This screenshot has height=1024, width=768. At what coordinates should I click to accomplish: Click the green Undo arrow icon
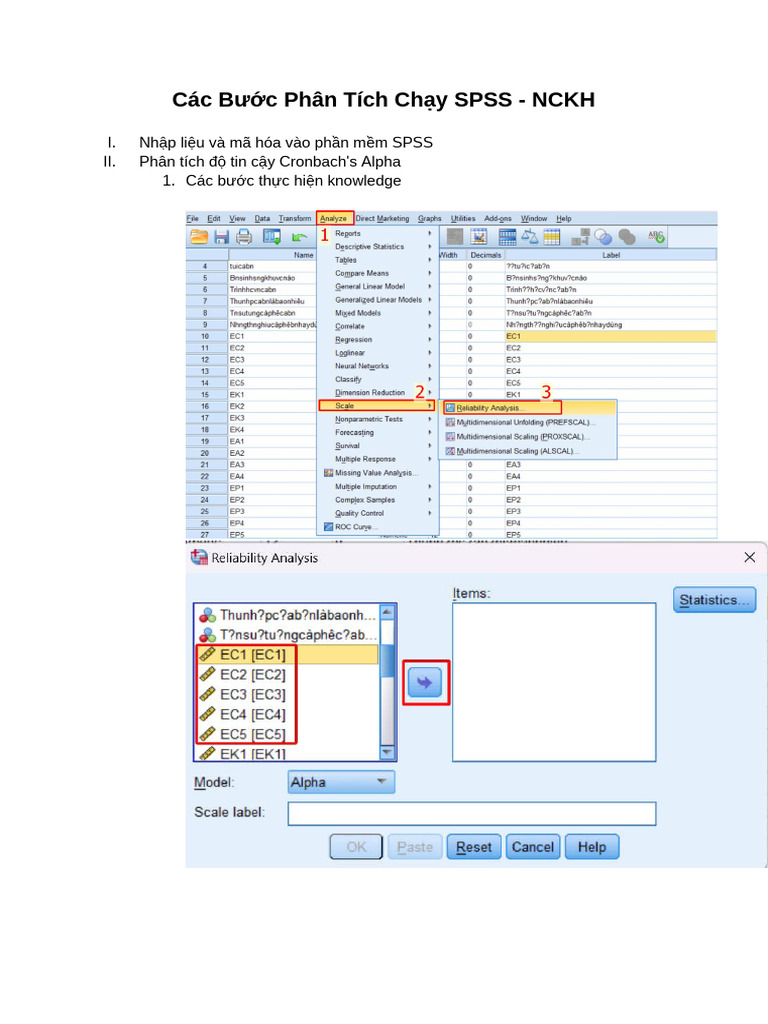[x=299, y=238]
